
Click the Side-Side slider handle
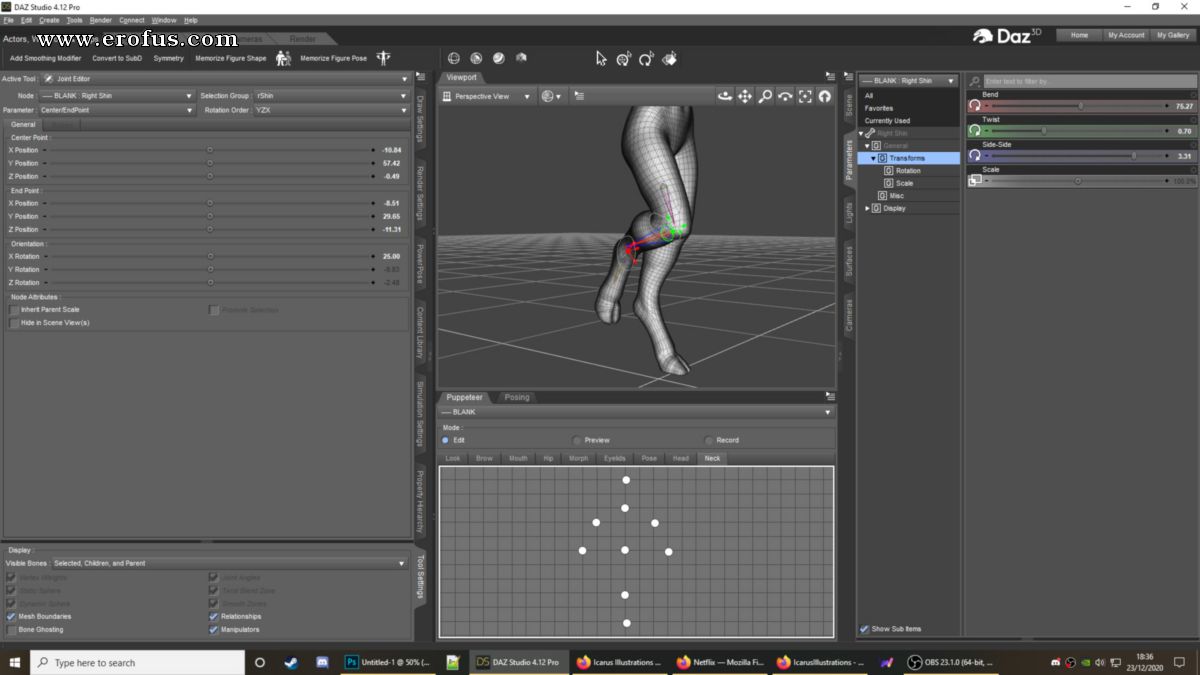[x=1134, y=155]
